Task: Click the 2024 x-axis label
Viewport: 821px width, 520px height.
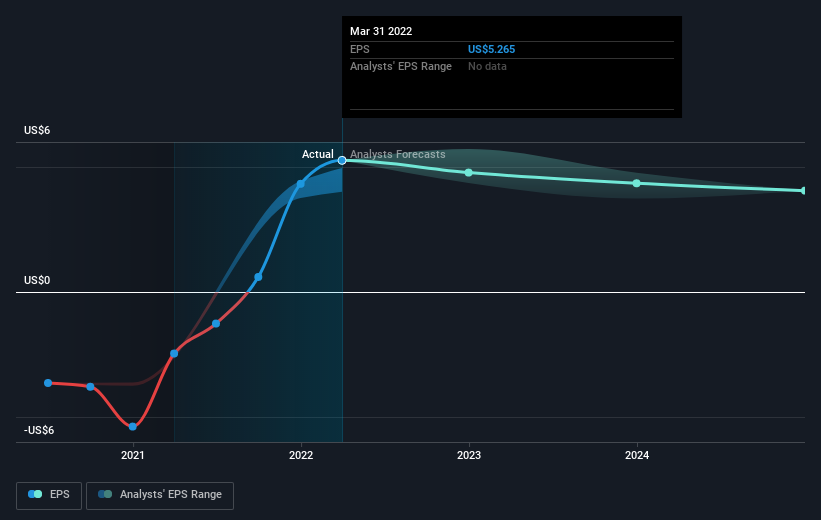Action: point(637,456)
